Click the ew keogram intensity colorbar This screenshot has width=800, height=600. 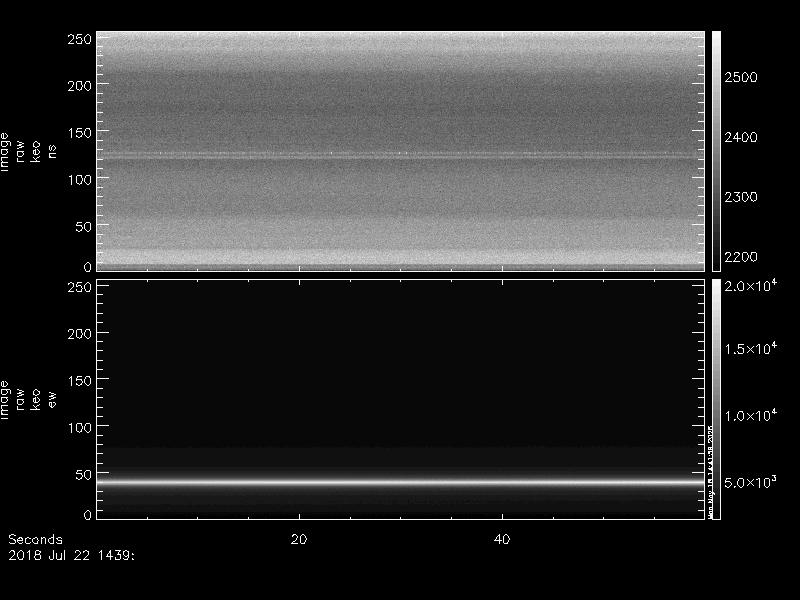[x=716, y=399]
